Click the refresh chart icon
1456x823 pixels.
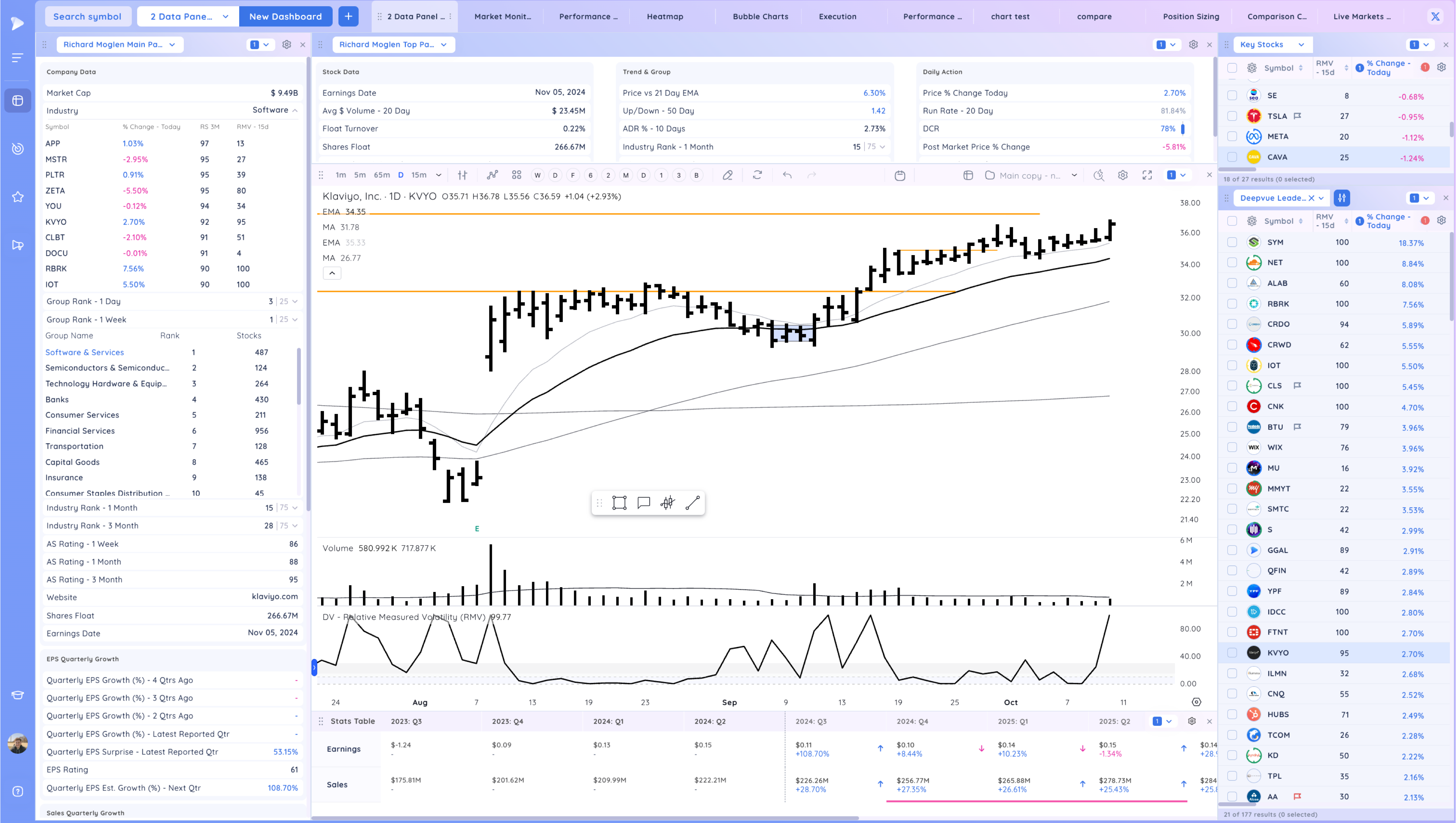(757, 175)
